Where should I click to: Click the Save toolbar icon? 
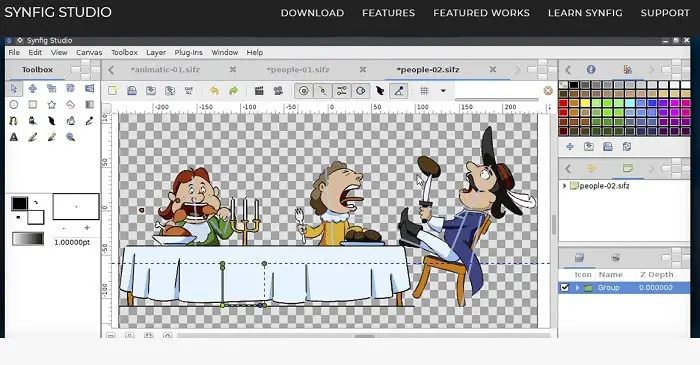(151, 91)
